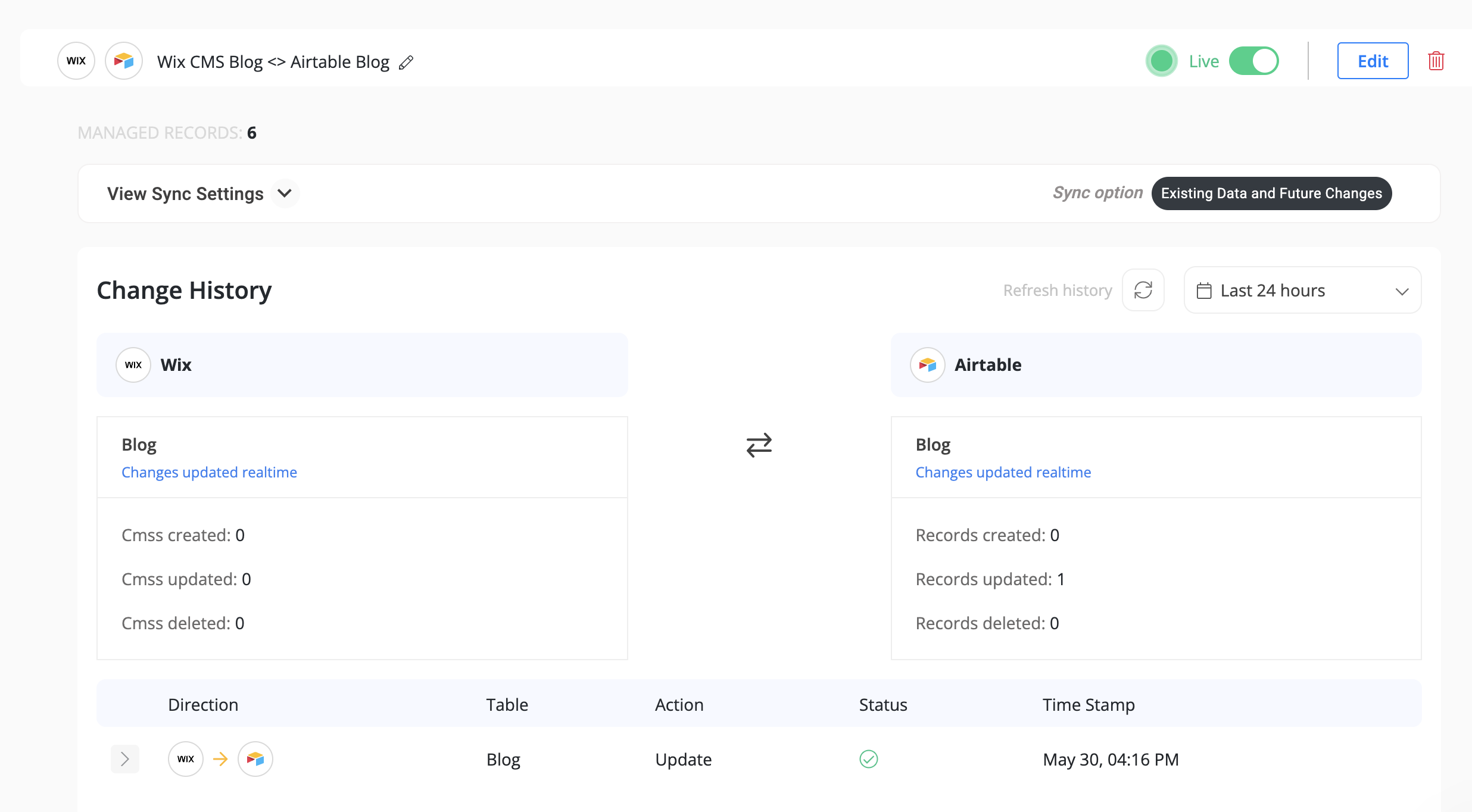Click the Wix logo icon in header
The image size is (1472, 812).
[x=76, y=61]
